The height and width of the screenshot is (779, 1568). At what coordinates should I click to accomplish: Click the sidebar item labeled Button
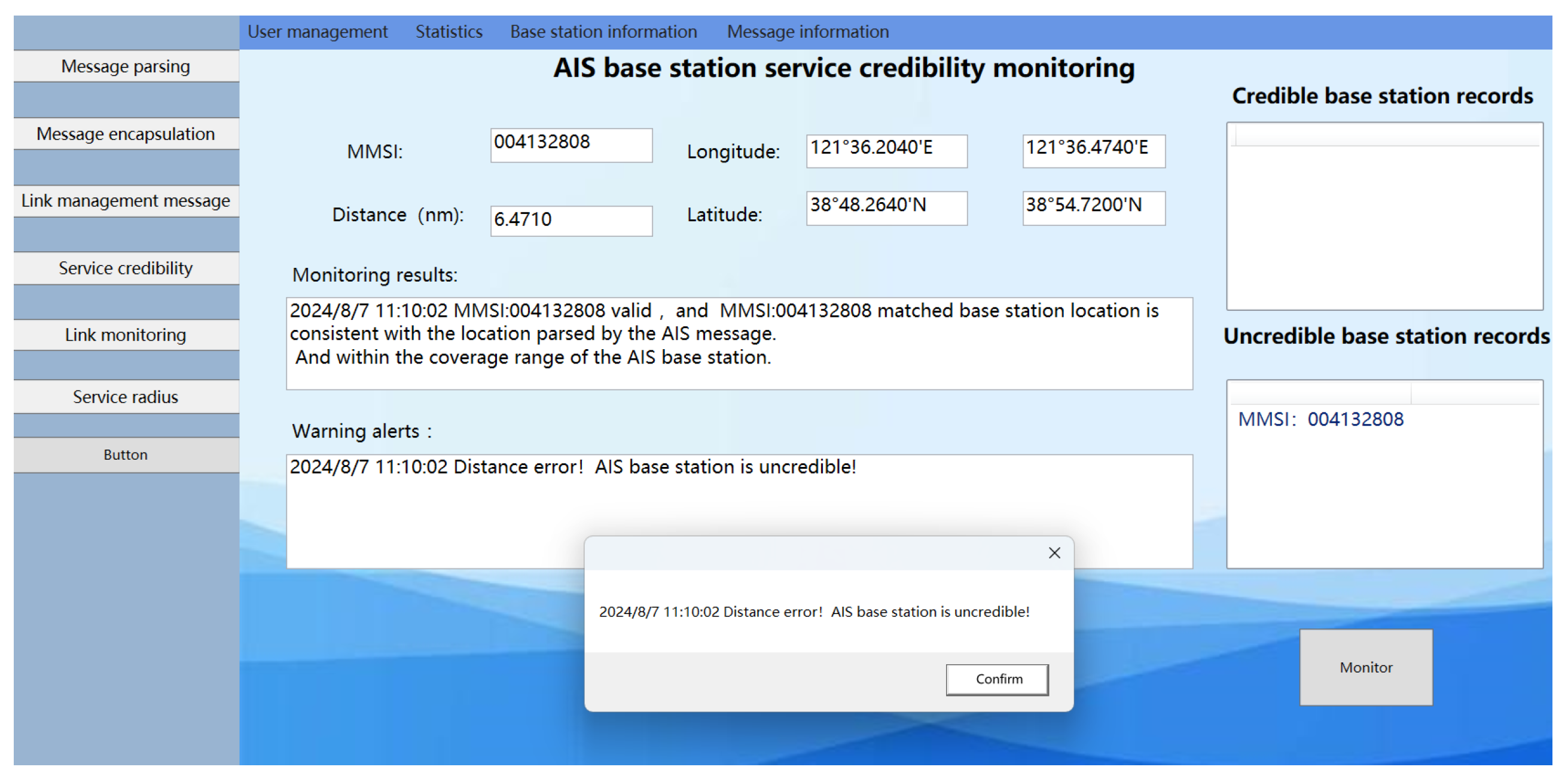point(126,454)
